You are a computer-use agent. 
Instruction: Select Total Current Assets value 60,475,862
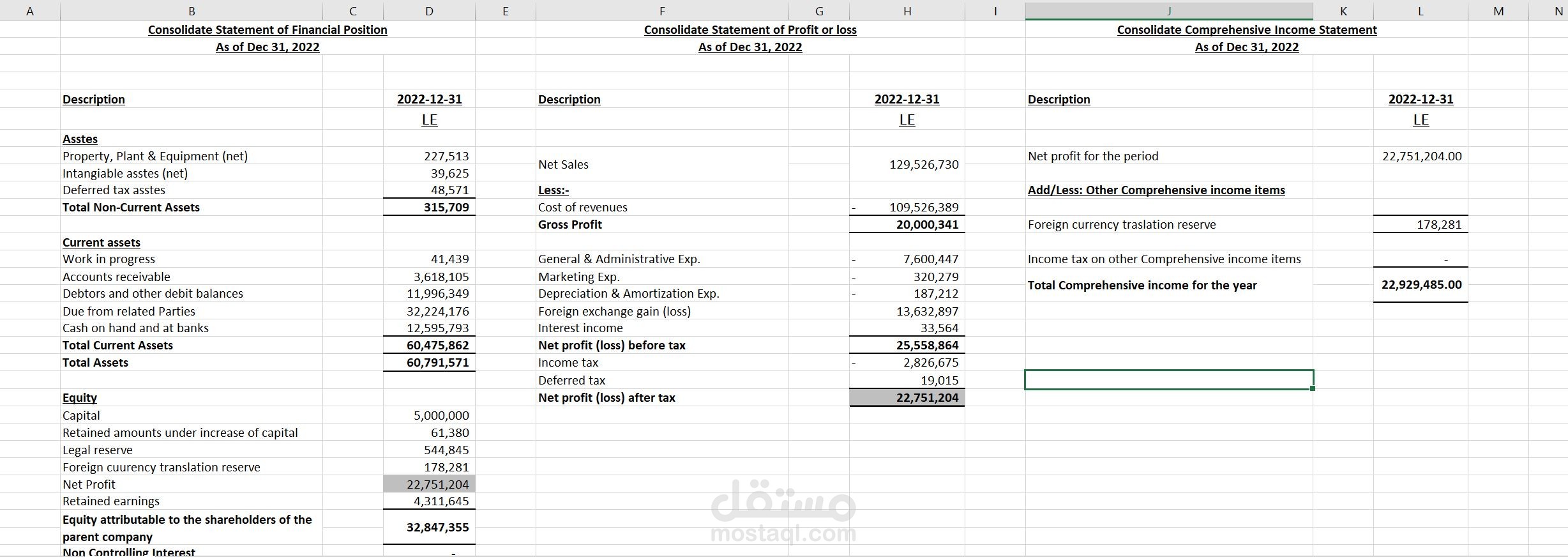(x=438, y=345)
